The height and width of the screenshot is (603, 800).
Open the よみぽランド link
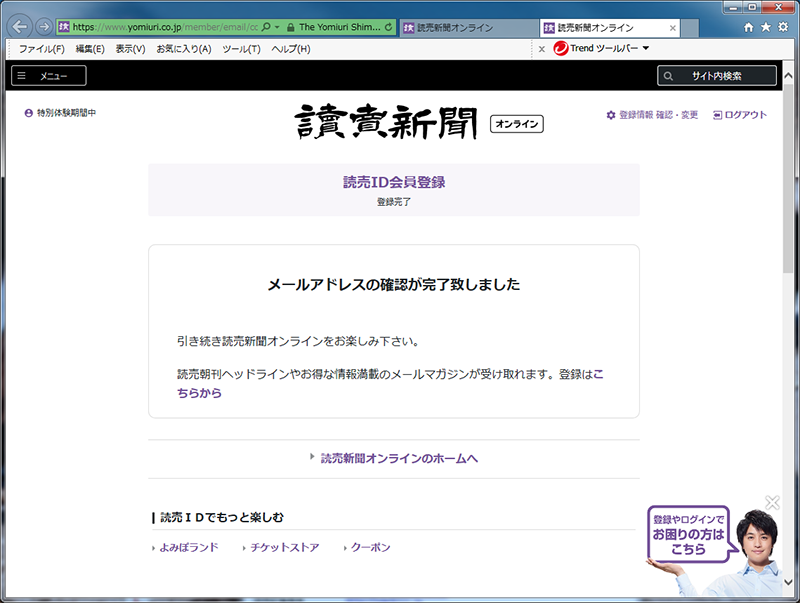point(189,547)
